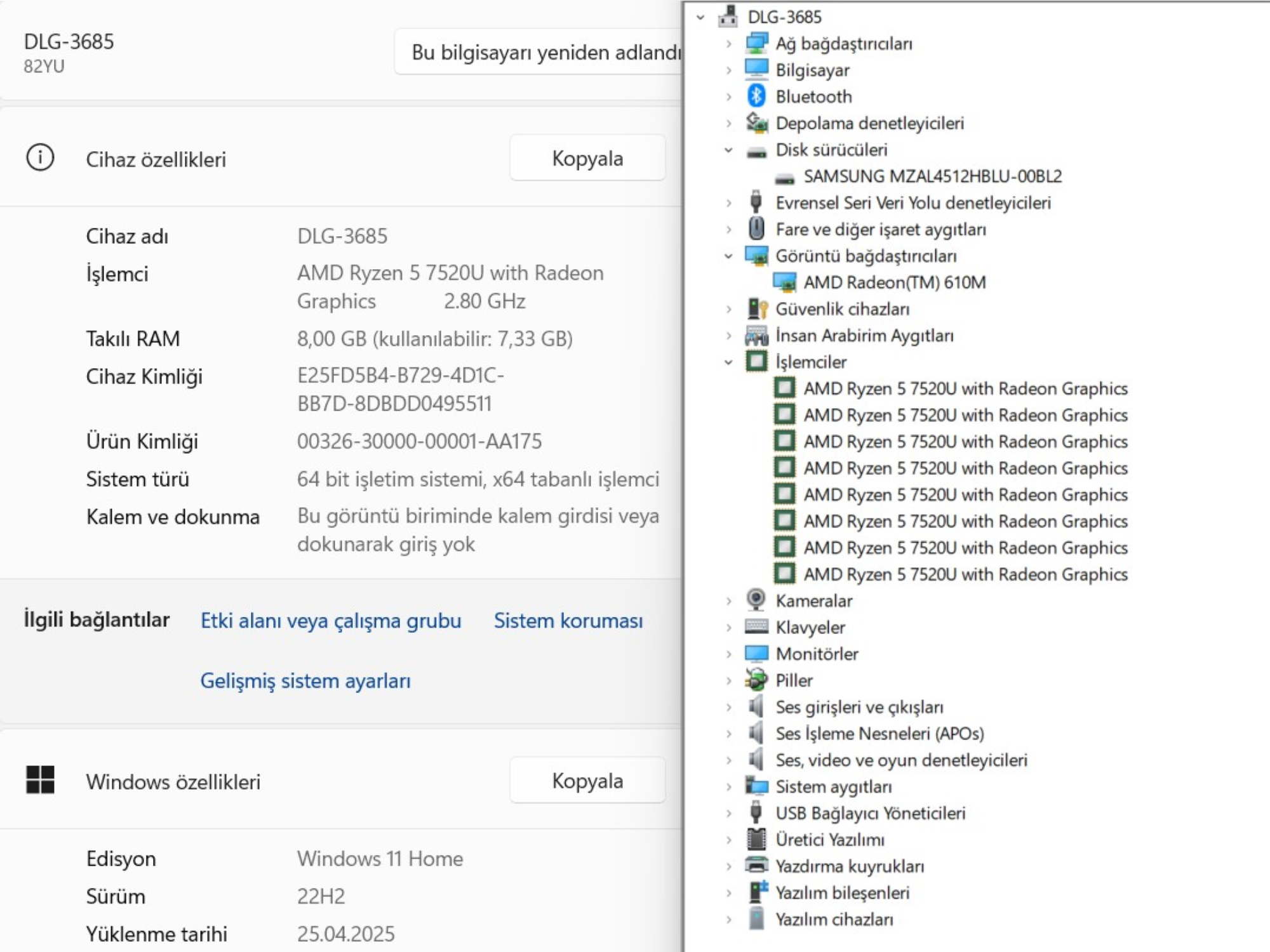
Task: Click the Monitörler screen icon
Action: [756, 654]
